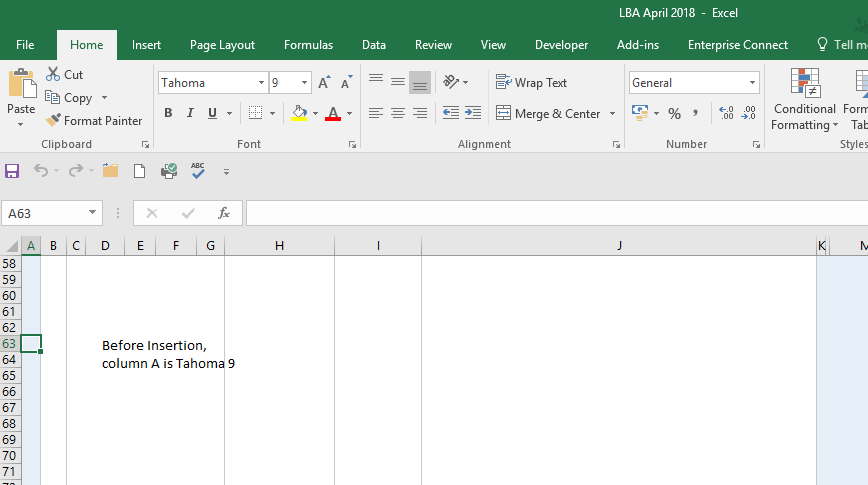
Task: Increase font size with large A icon
Action: tap(324, 82)
